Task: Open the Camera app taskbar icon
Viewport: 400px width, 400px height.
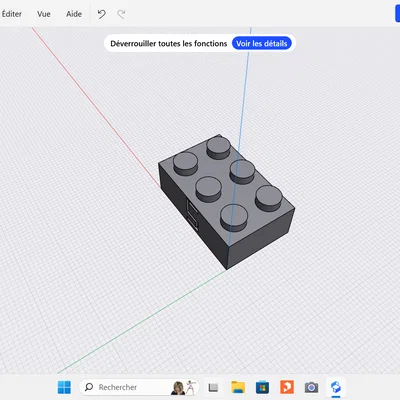Action: tap(311, 387)
